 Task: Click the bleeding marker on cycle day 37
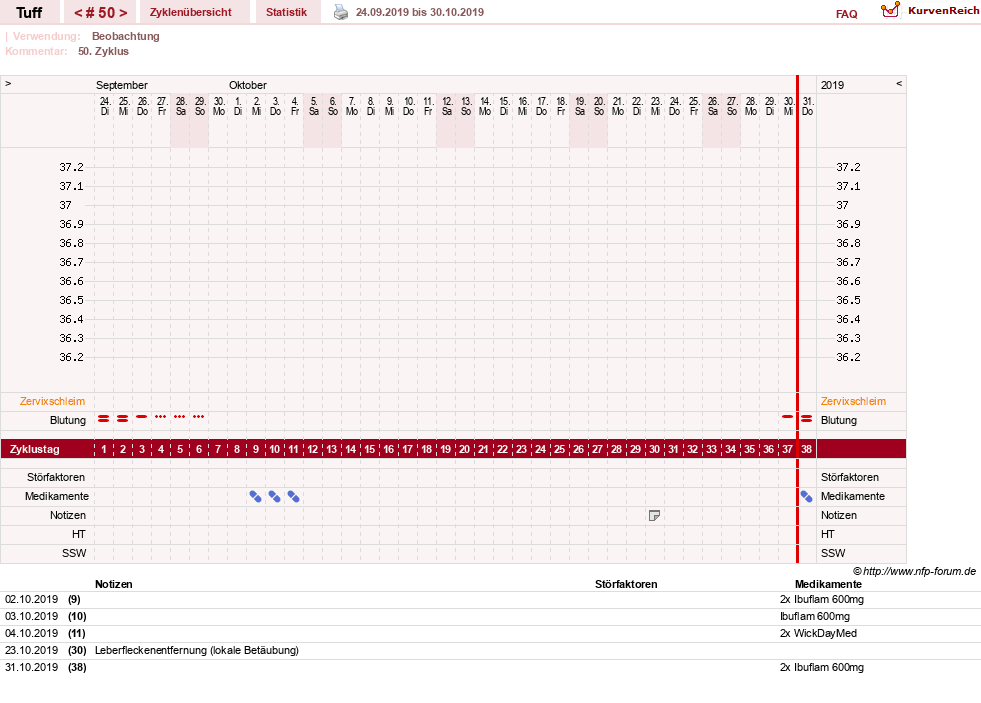click(788, 417)
